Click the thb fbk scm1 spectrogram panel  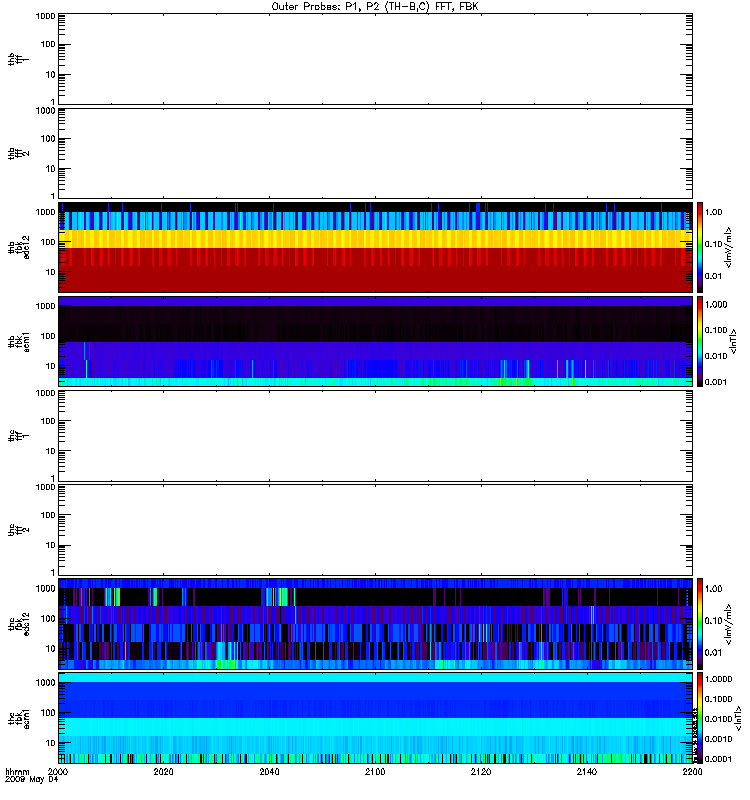click(x=376, y=341)
